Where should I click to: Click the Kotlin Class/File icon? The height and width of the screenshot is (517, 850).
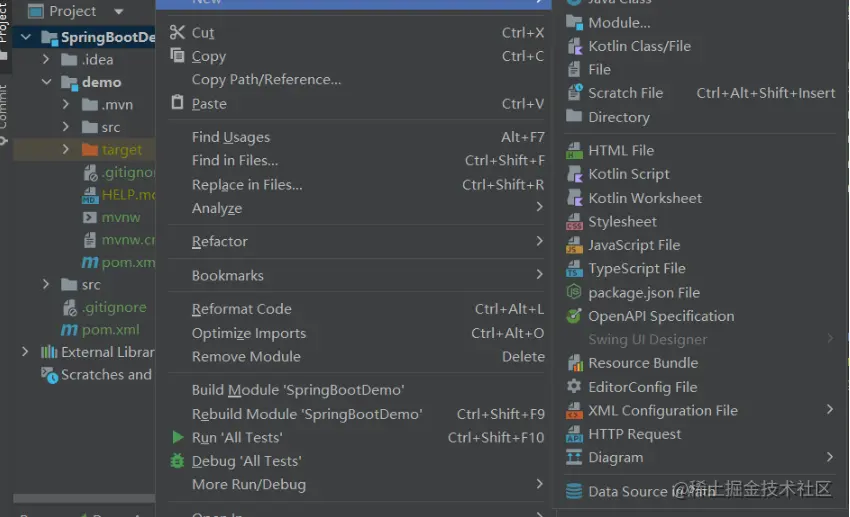574,46
